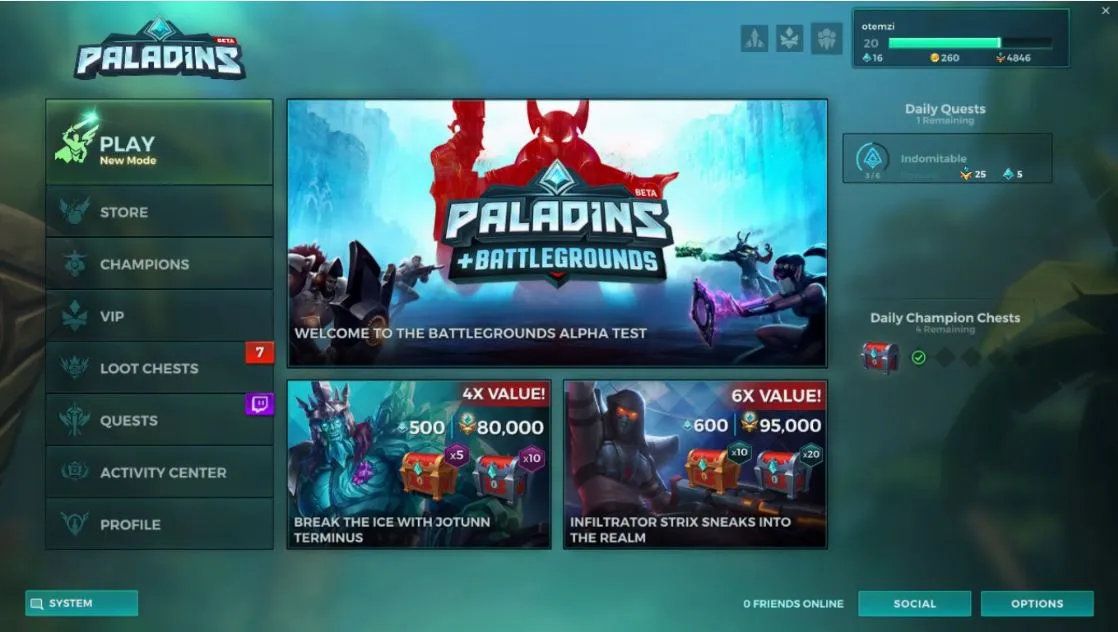Click the essence balance 4846
The image size is (1118, 632).
point(1013,58)
